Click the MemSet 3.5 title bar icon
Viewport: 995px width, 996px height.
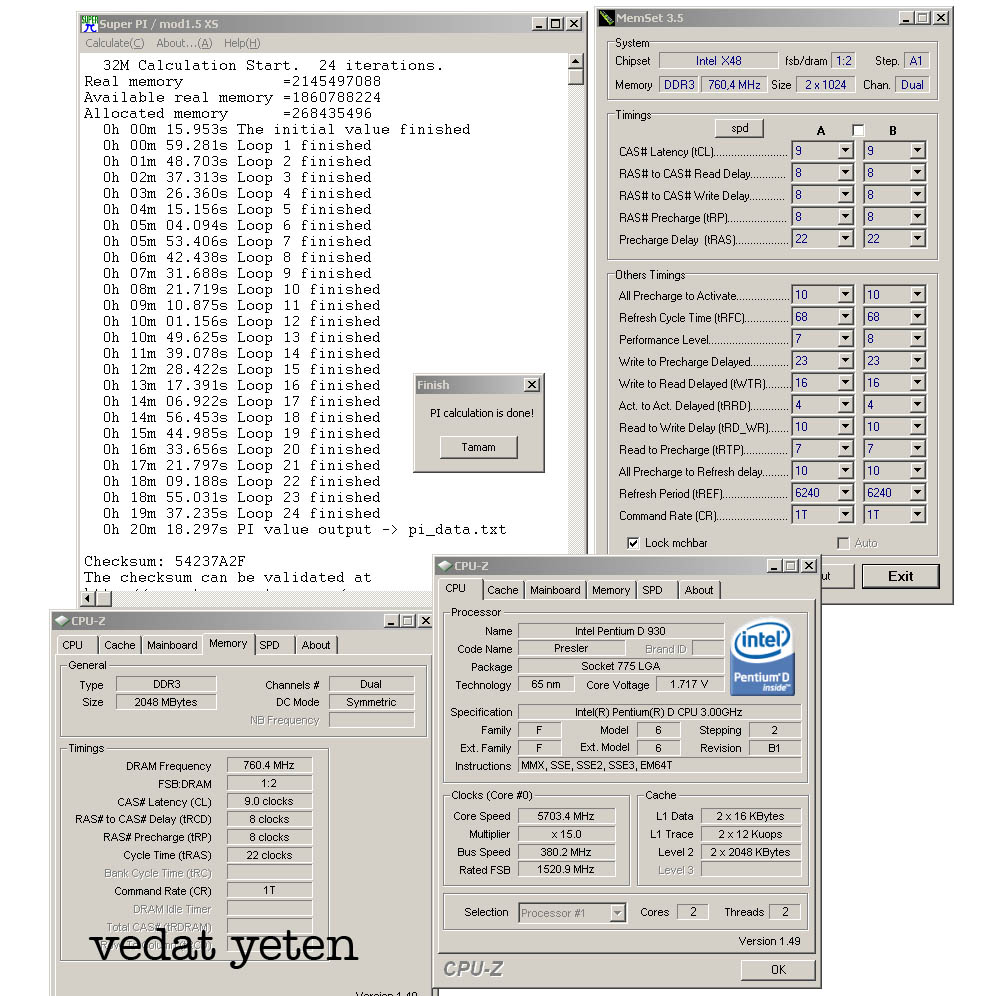pos(607,18)
